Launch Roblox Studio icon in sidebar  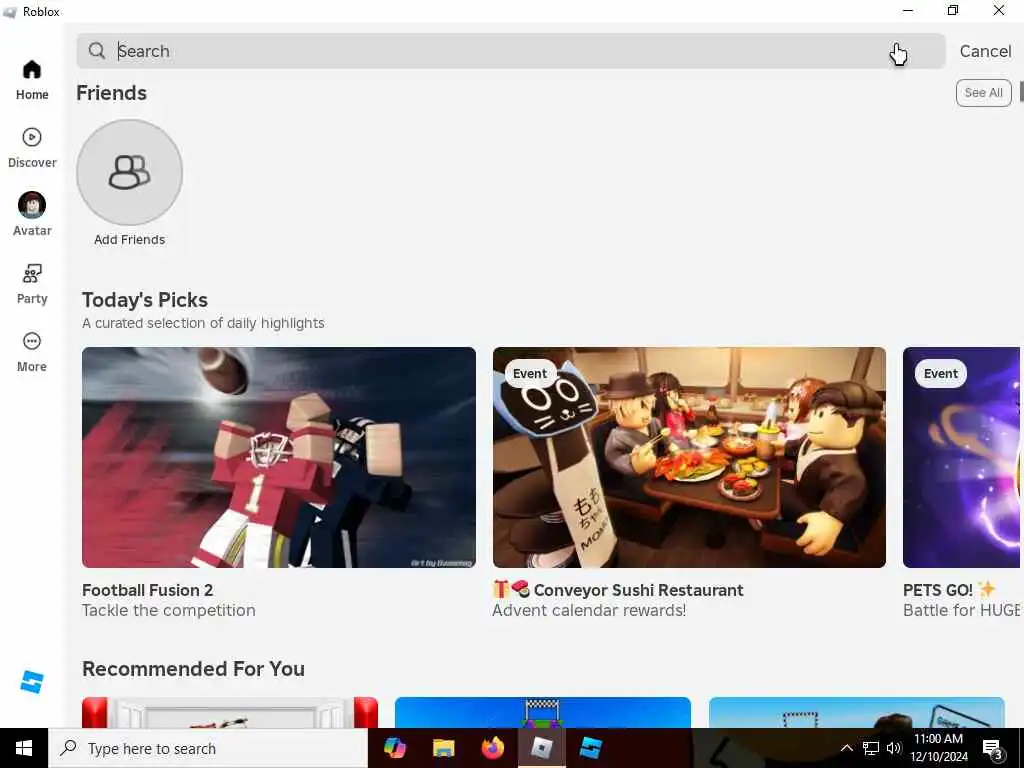pos(31,682)
